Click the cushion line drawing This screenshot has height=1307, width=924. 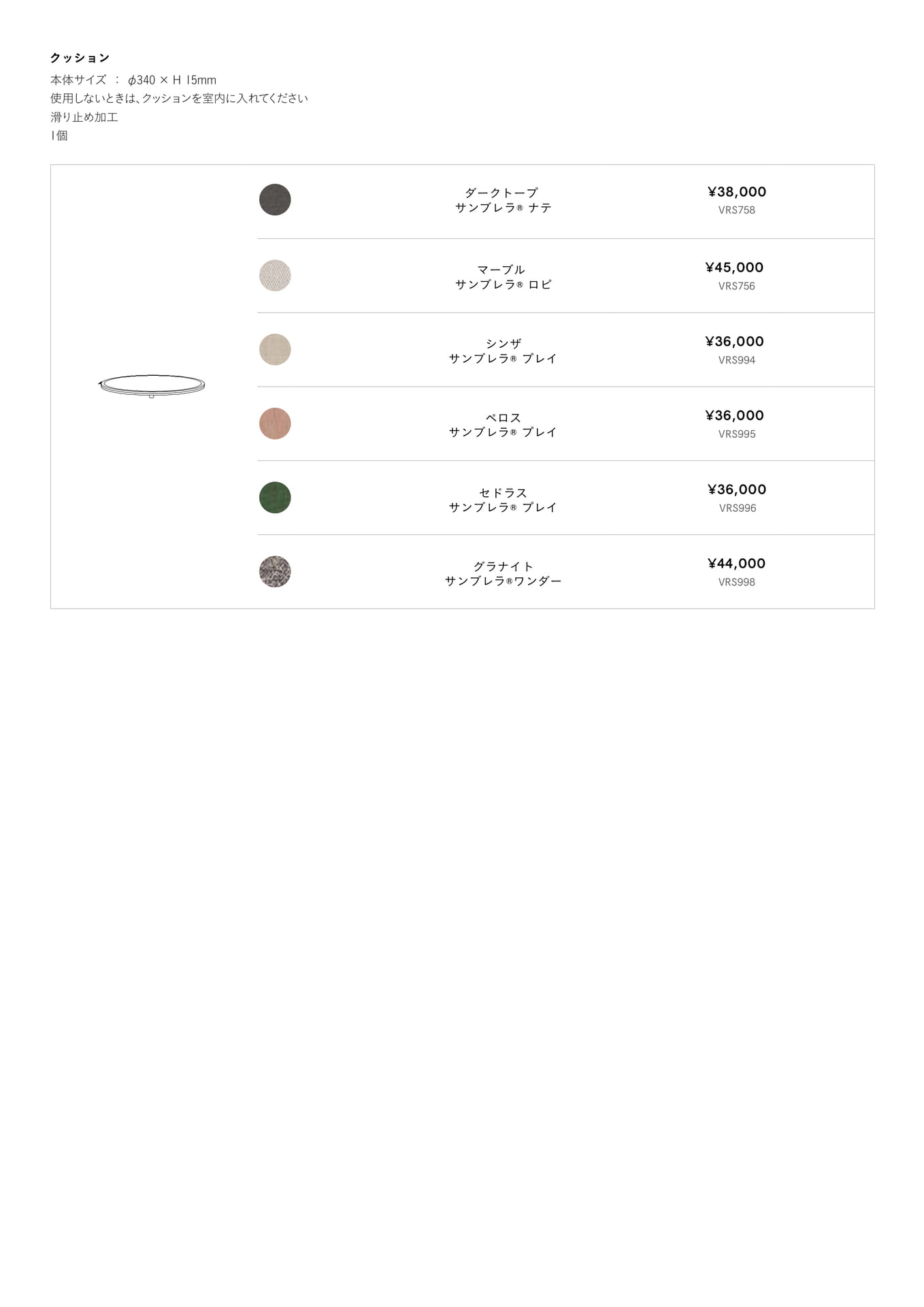pos(151,385)
